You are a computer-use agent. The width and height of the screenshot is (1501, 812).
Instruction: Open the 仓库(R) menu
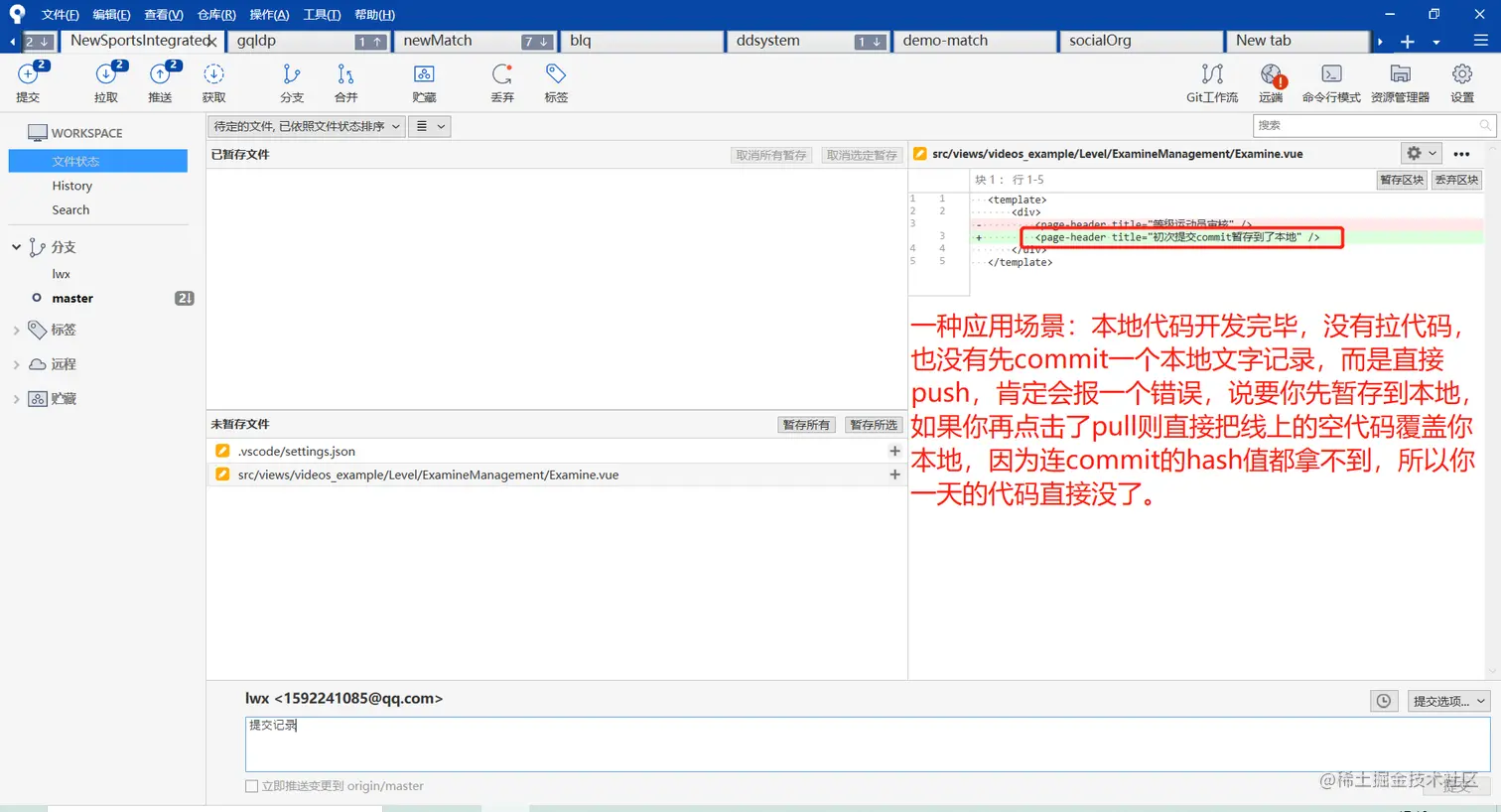click(x=216, y=14)
